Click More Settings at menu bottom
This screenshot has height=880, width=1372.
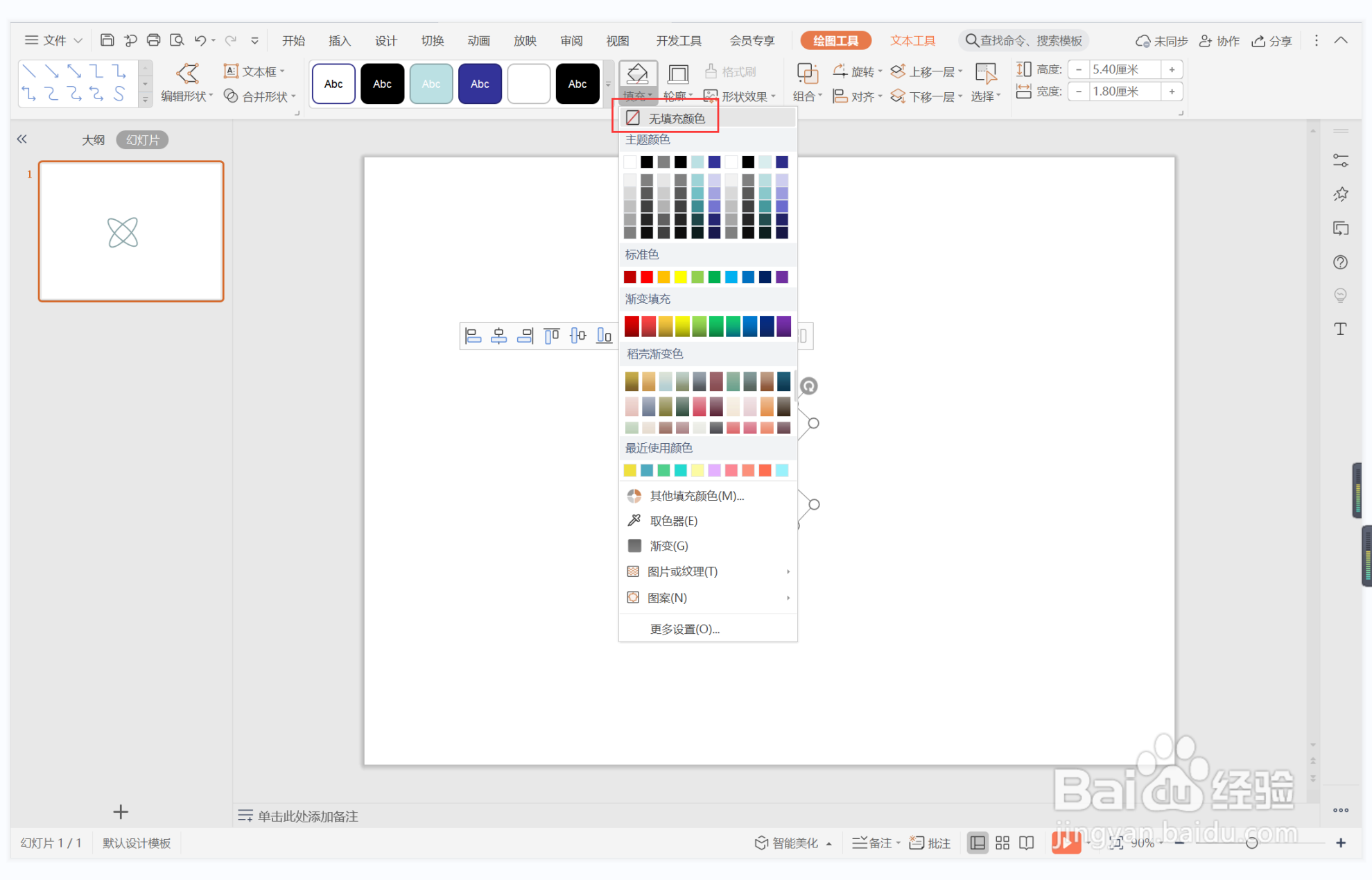(x=684, y=629)
